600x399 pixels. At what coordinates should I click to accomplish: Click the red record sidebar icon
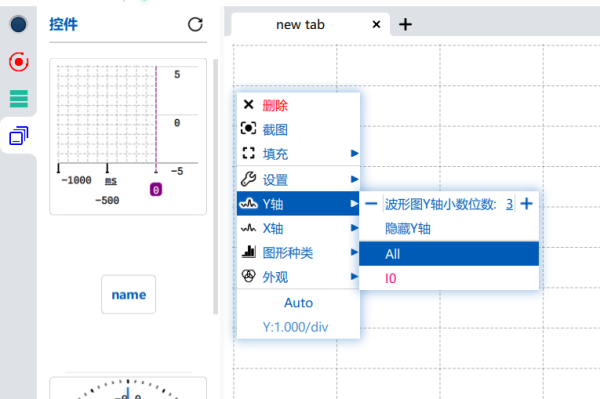click(18, 62)
